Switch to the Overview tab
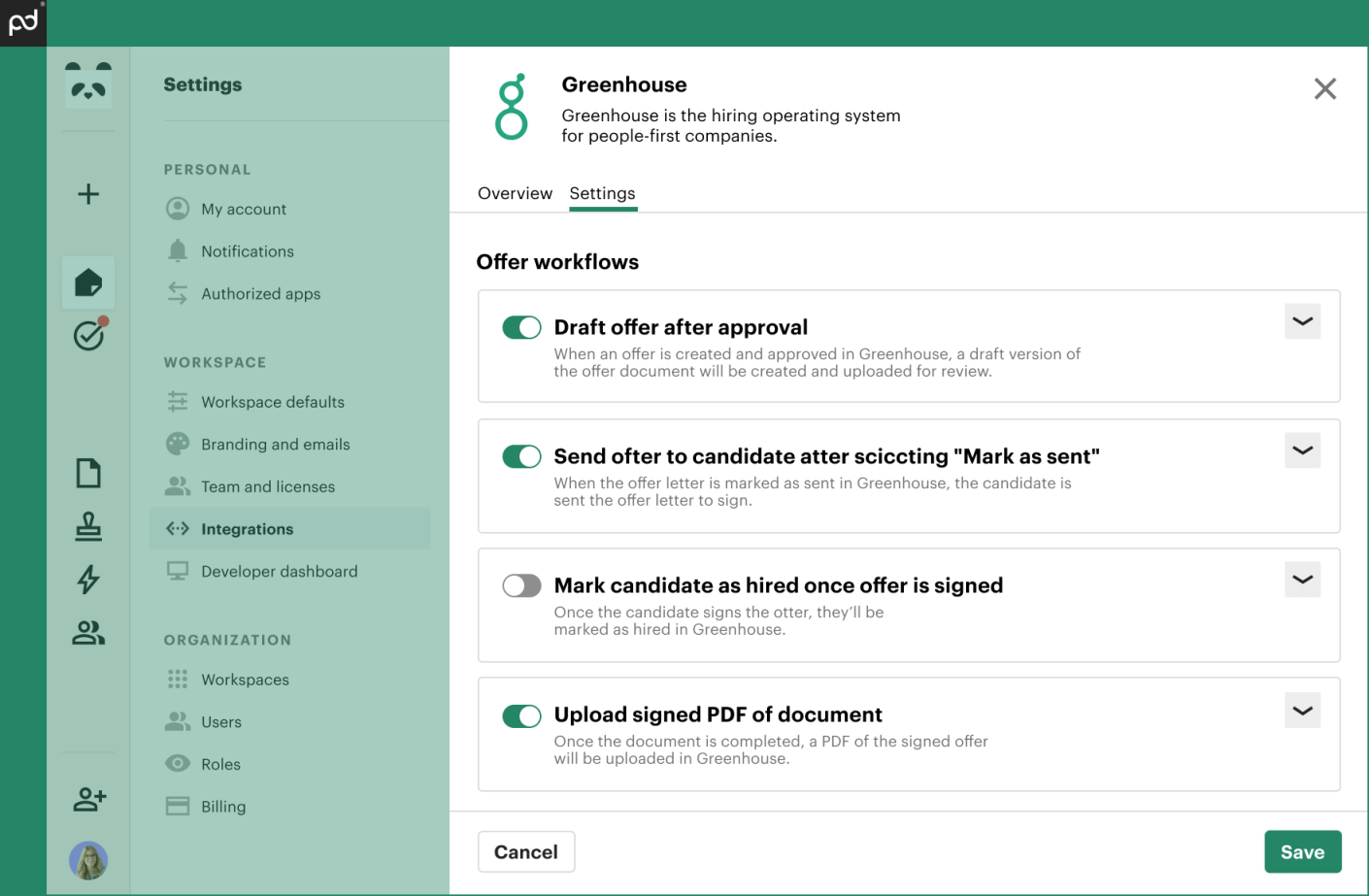The width and height of the screenshot is (1369, 896). [x=515, y=193]
